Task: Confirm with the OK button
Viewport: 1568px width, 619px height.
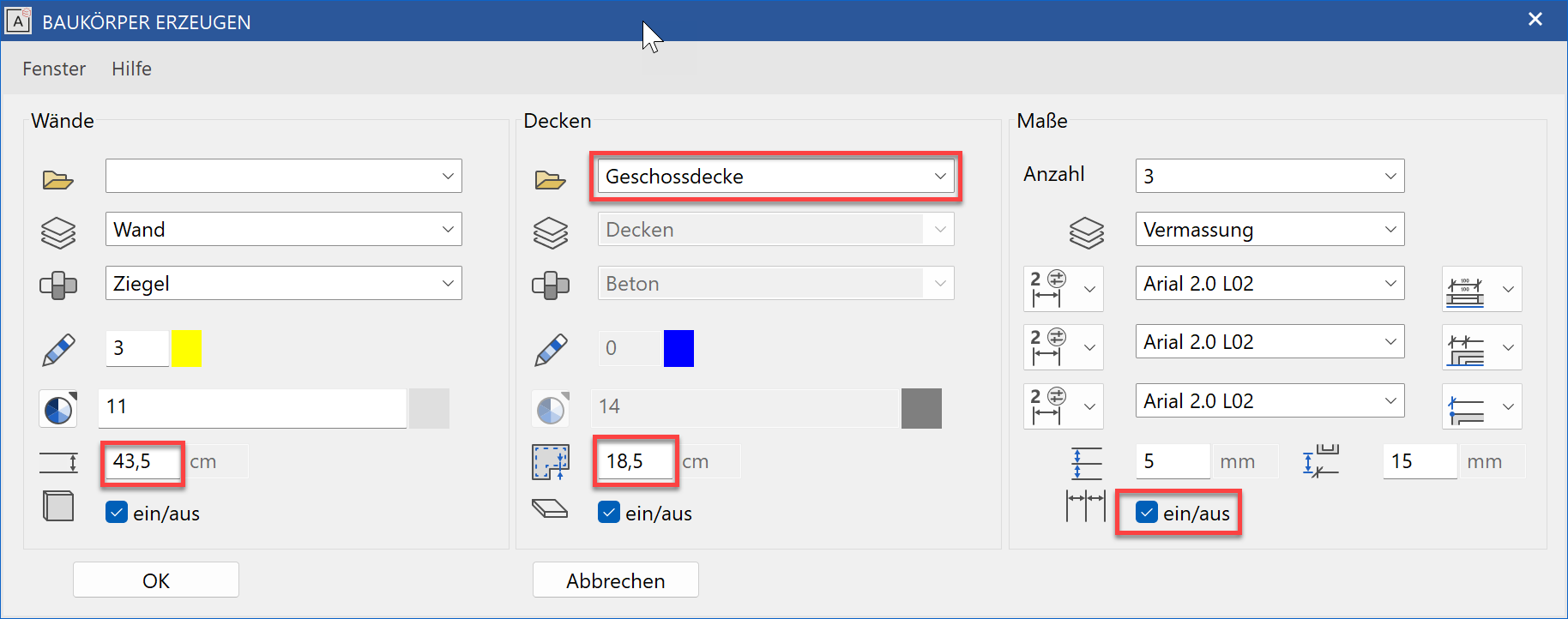Action: tap(156, 580)
